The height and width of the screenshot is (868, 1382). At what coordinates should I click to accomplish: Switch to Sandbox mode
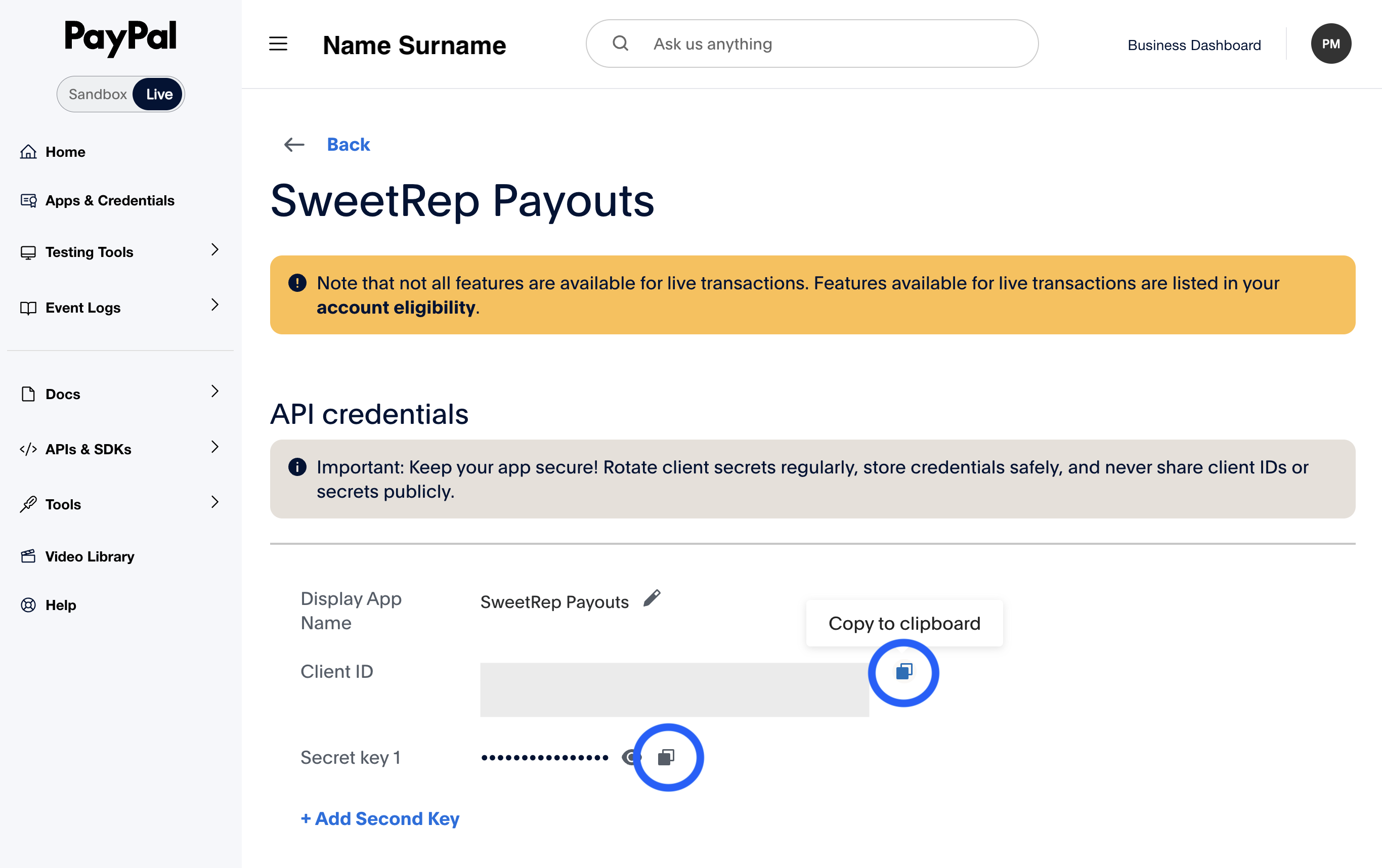(98, 94)
